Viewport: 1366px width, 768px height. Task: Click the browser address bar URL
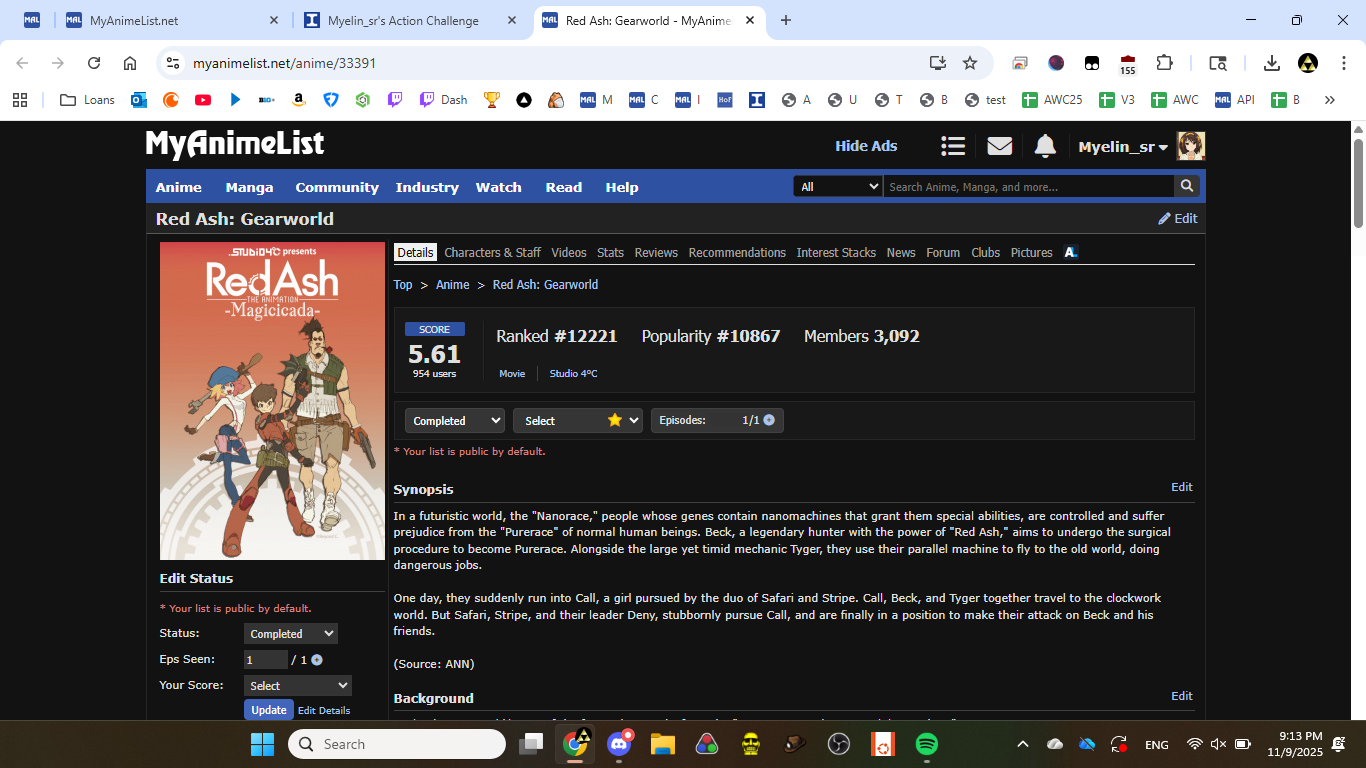coord(285,63)
